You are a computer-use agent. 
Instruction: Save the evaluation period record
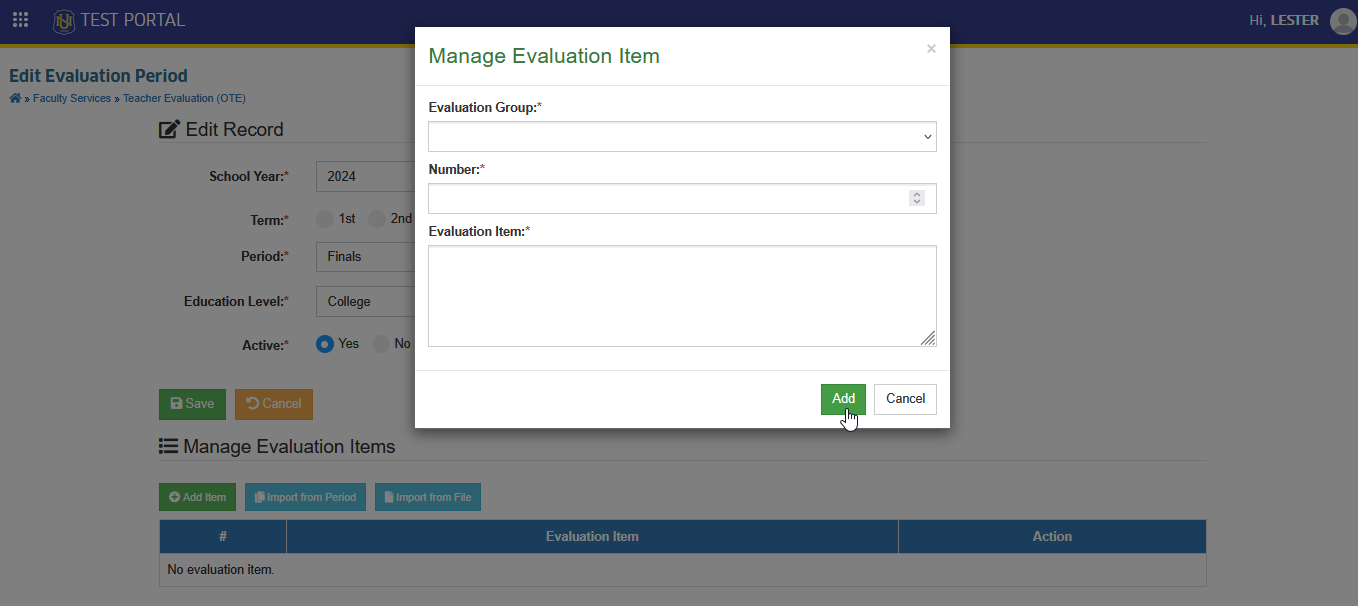pos(192,404)
